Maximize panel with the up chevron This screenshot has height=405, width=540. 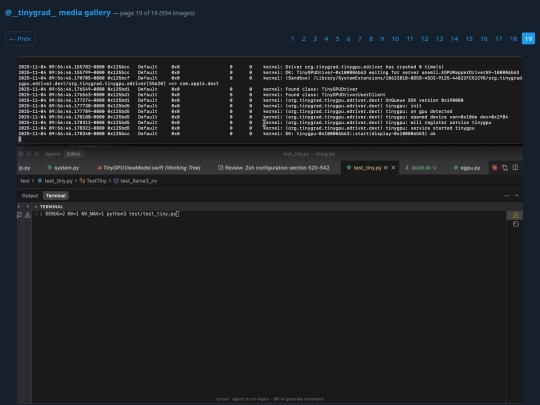(x=517, y=196)
